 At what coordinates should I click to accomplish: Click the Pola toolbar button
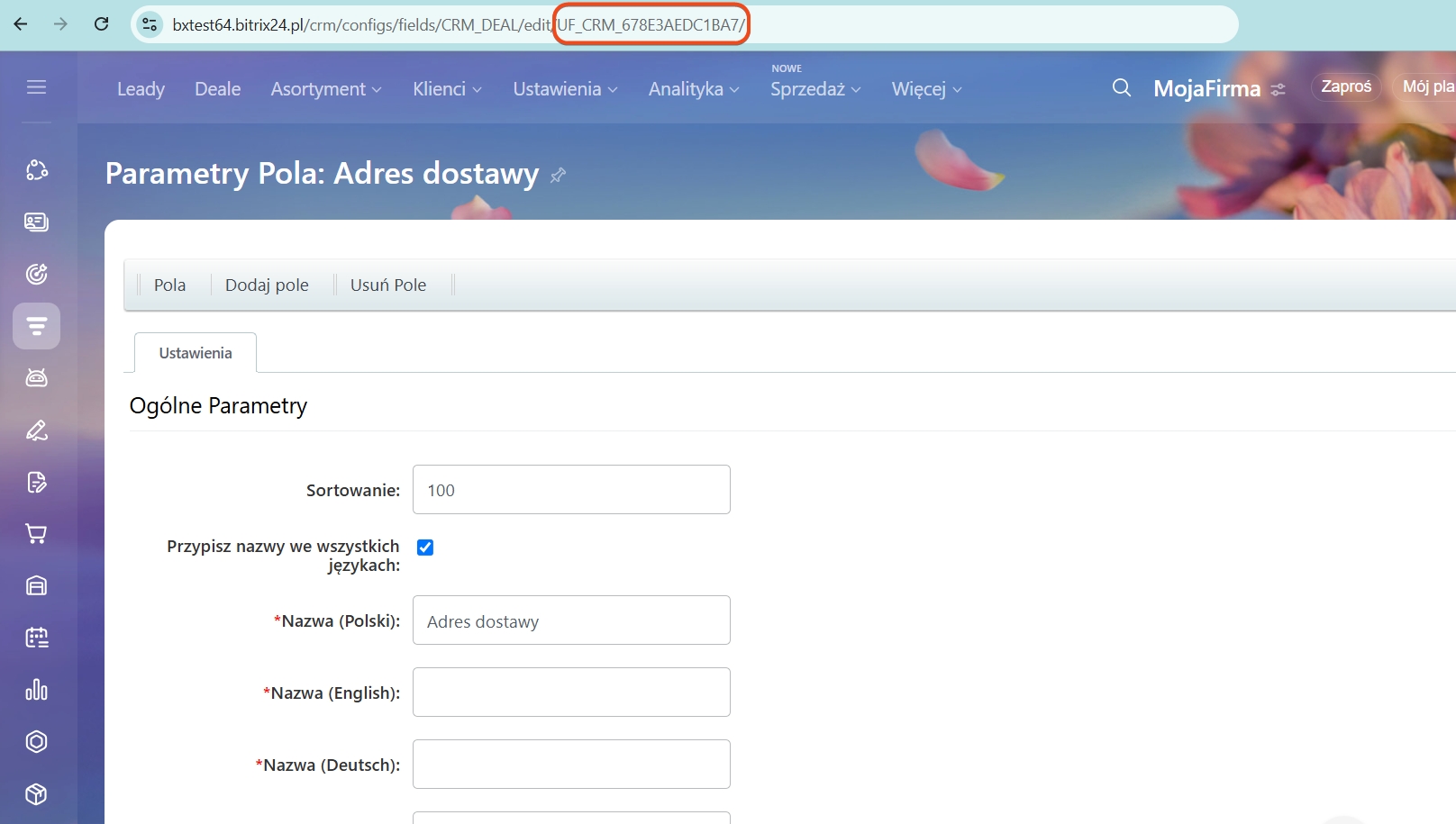(x=169, y=285)
